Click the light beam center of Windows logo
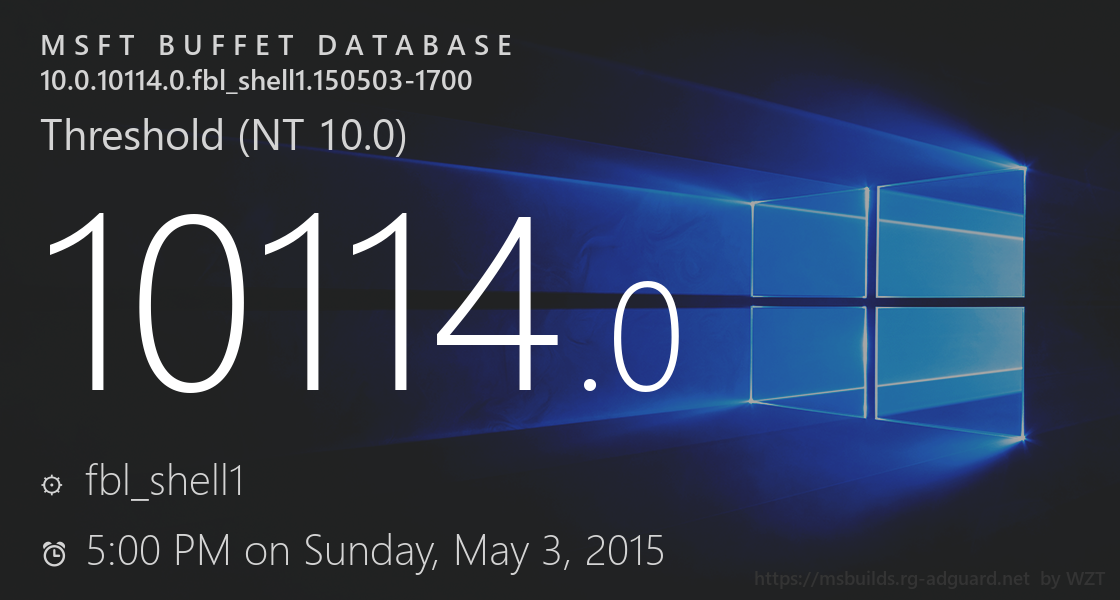Image resolution: width=1120 pixels, height=600 pixels. pos(872,298)
